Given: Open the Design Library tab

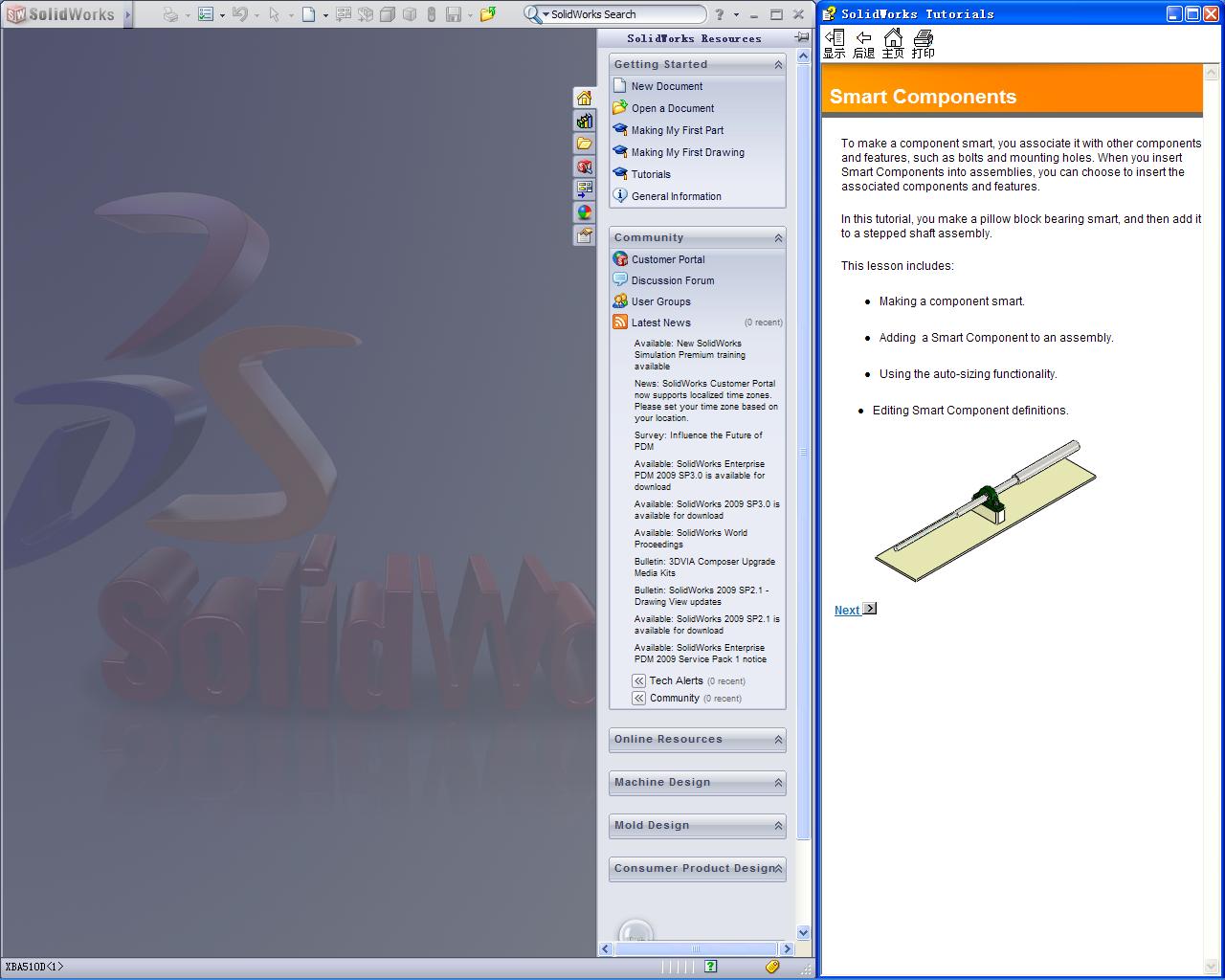Looking at the screenshot, I should click(584, 121).
